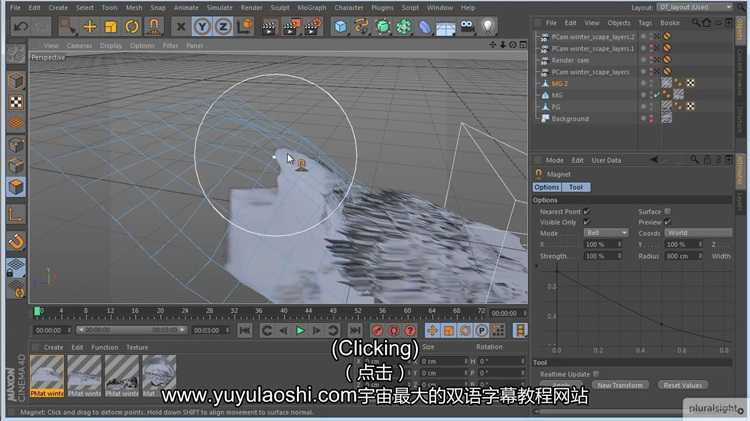Click the New Transform button
Screen dimensions: 750x421
[619, 385]
